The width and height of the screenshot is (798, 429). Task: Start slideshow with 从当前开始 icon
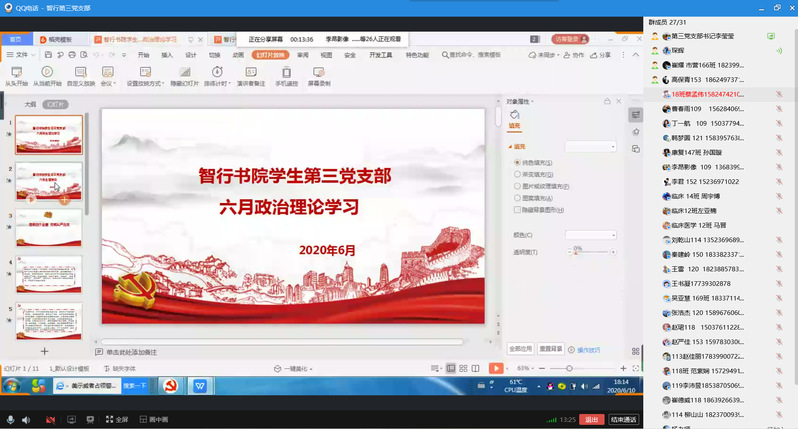(47, 73)
